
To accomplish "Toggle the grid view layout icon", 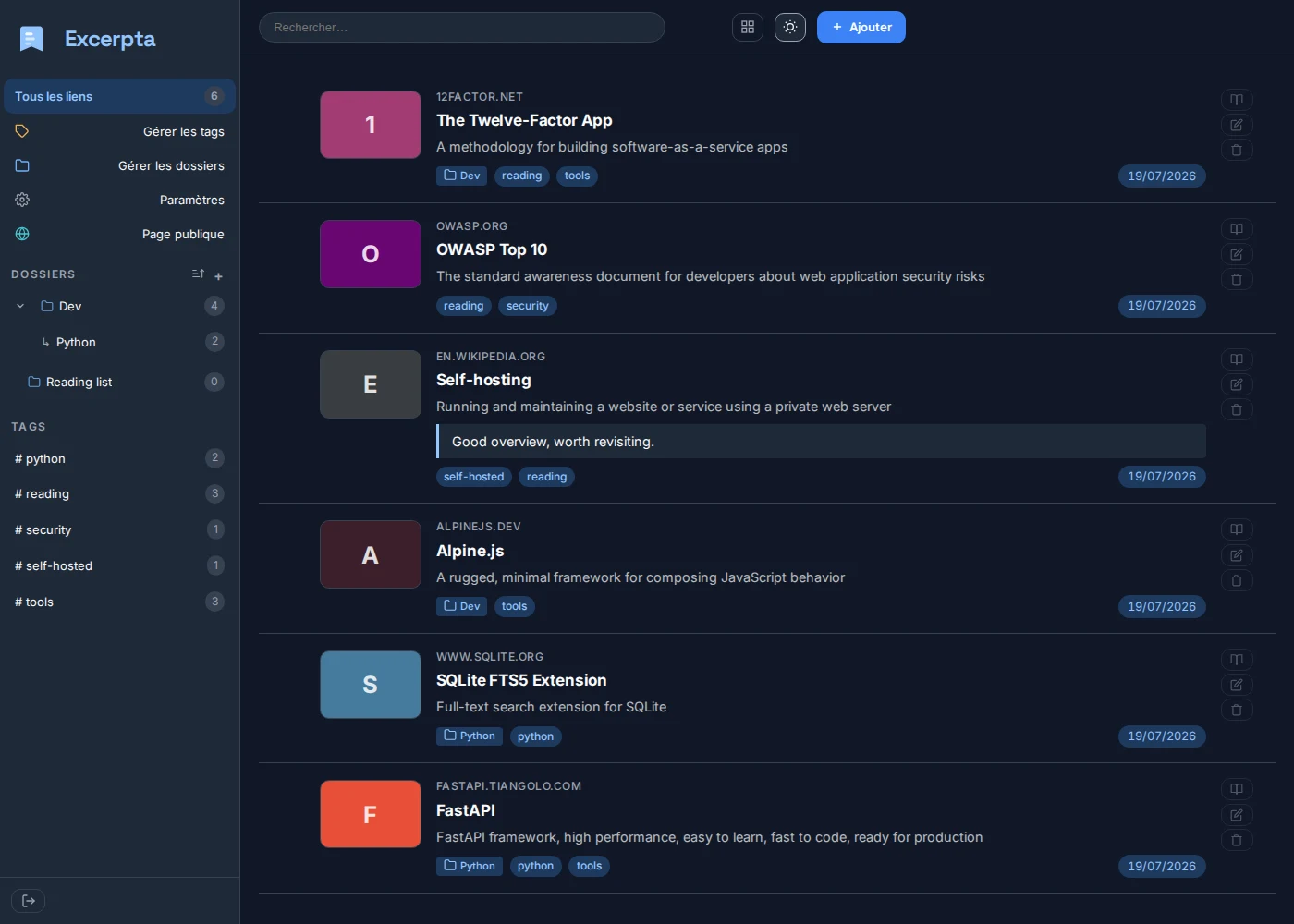I will click(x=748, y=28).
